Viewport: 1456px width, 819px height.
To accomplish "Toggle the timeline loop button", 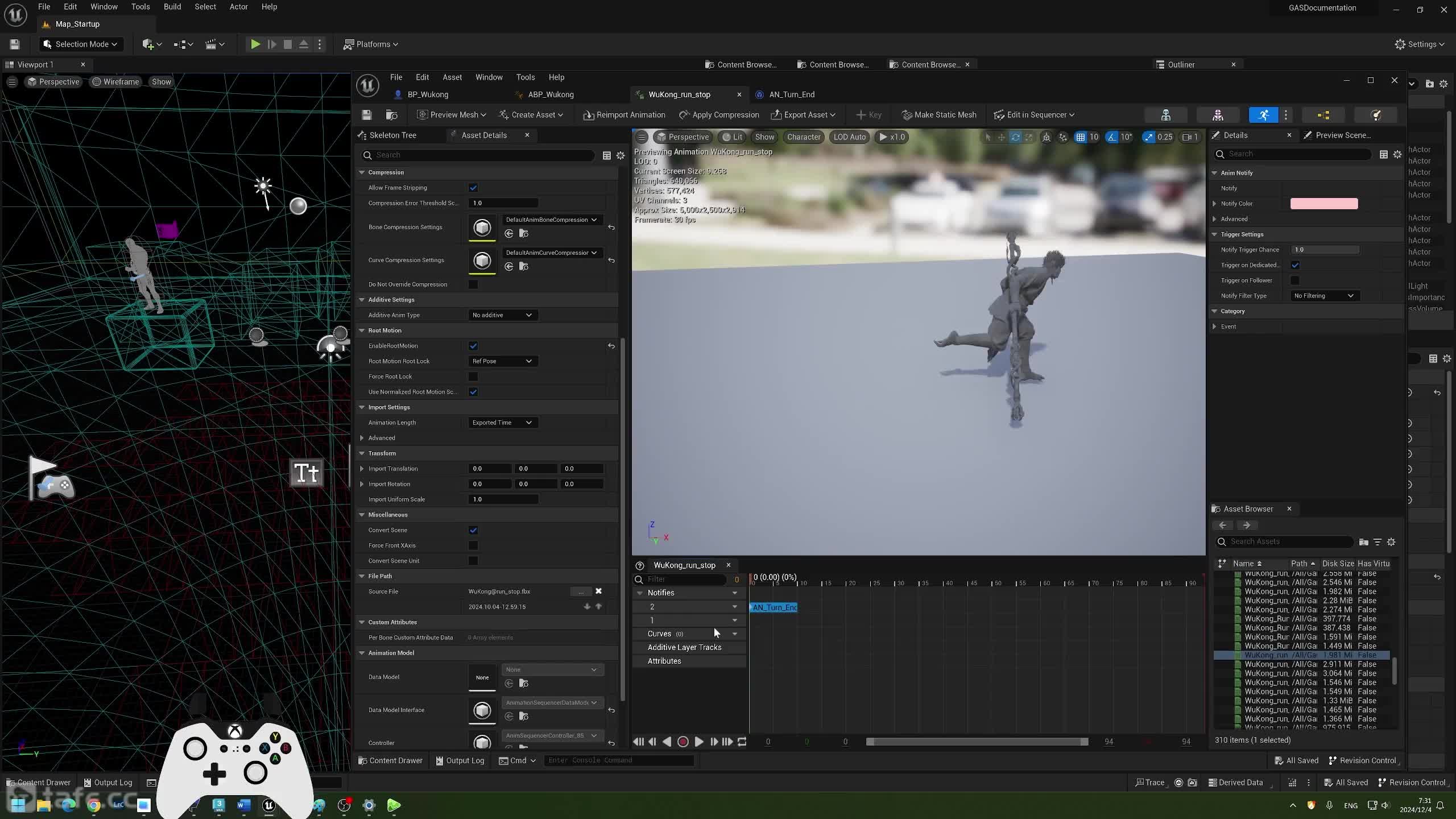I will tap(742, 742).
